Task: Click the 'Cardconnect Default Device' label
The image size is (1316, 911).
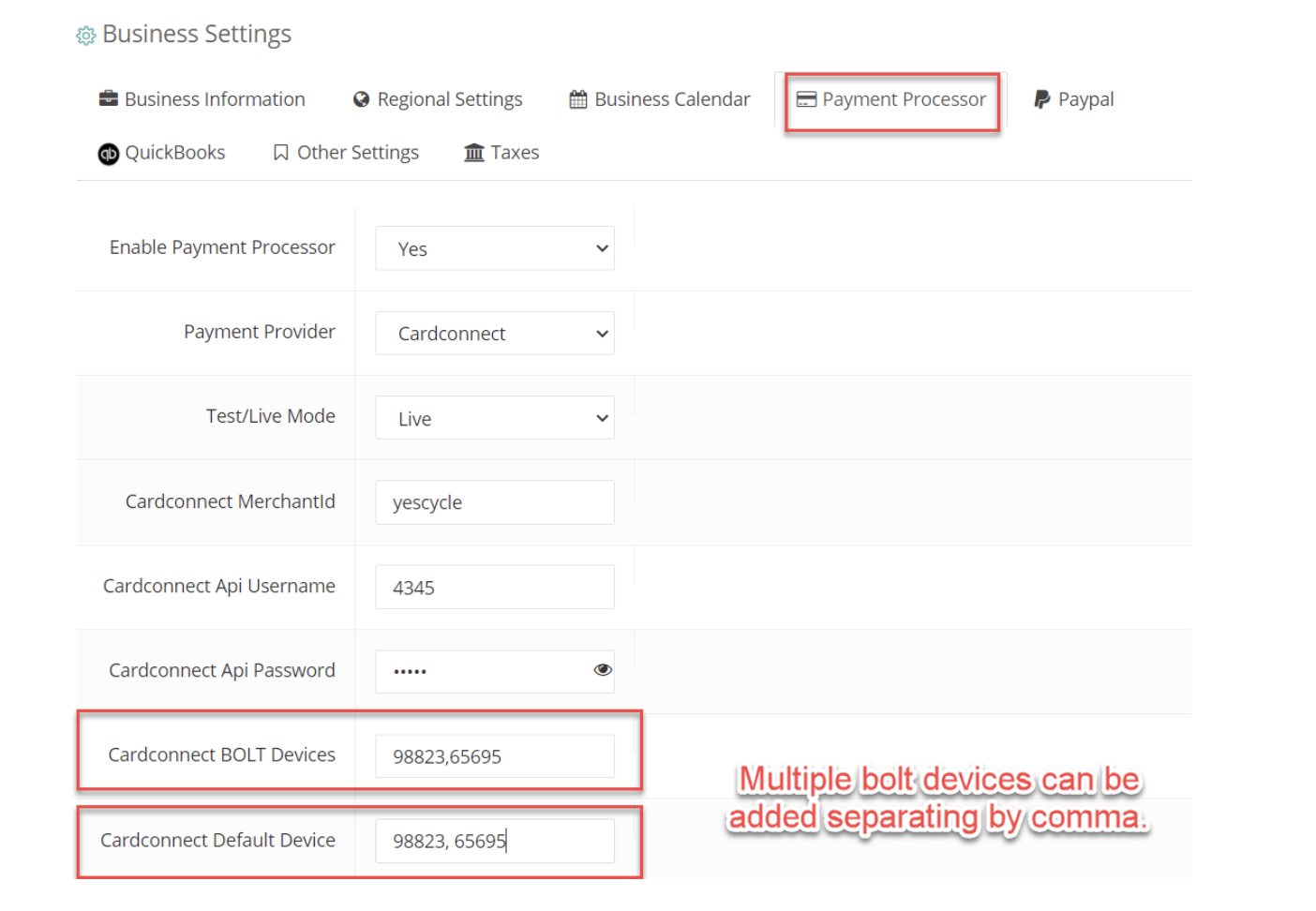Action: click(217, 840)
